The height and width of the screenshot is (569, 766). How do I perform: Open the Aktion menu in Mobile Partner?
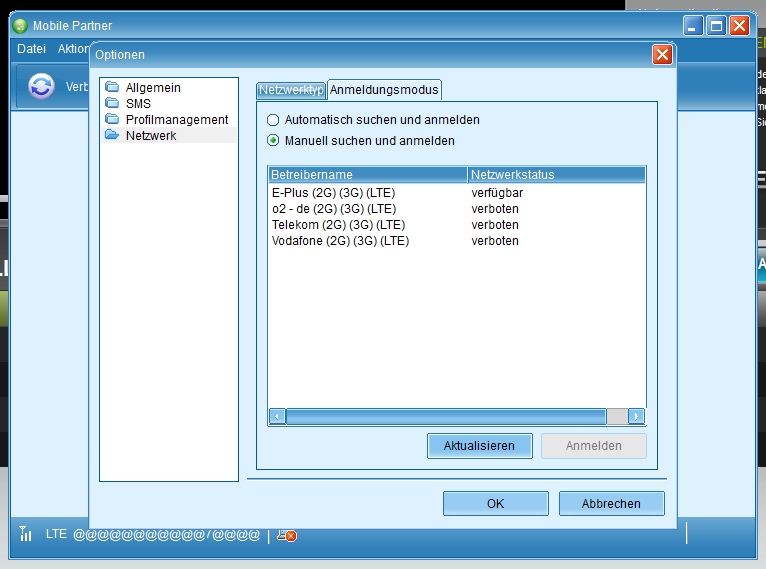point(73,49)
